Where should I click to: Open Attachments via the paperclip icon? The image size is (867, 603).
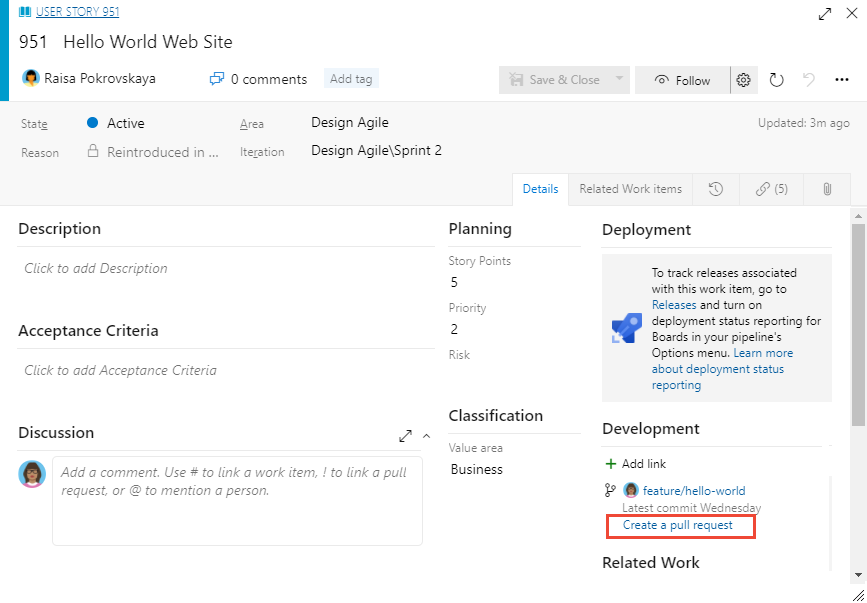point(827,189)
